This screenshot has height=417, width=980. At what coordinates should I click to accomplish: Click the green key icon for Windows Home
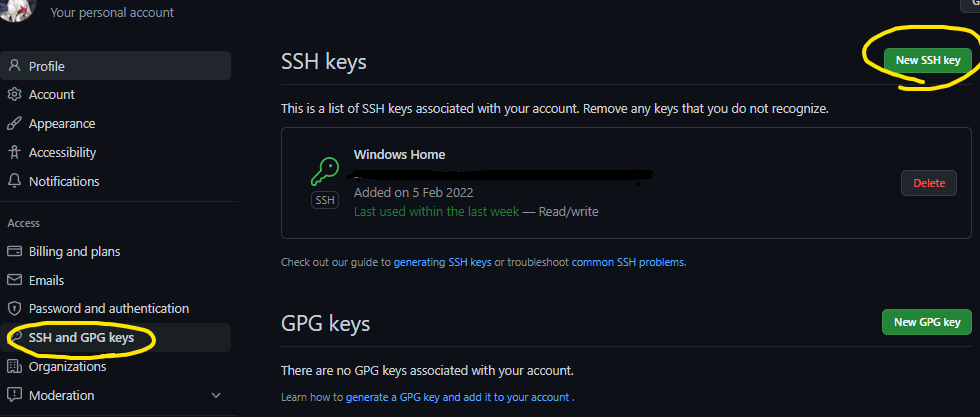pos(324,174)
